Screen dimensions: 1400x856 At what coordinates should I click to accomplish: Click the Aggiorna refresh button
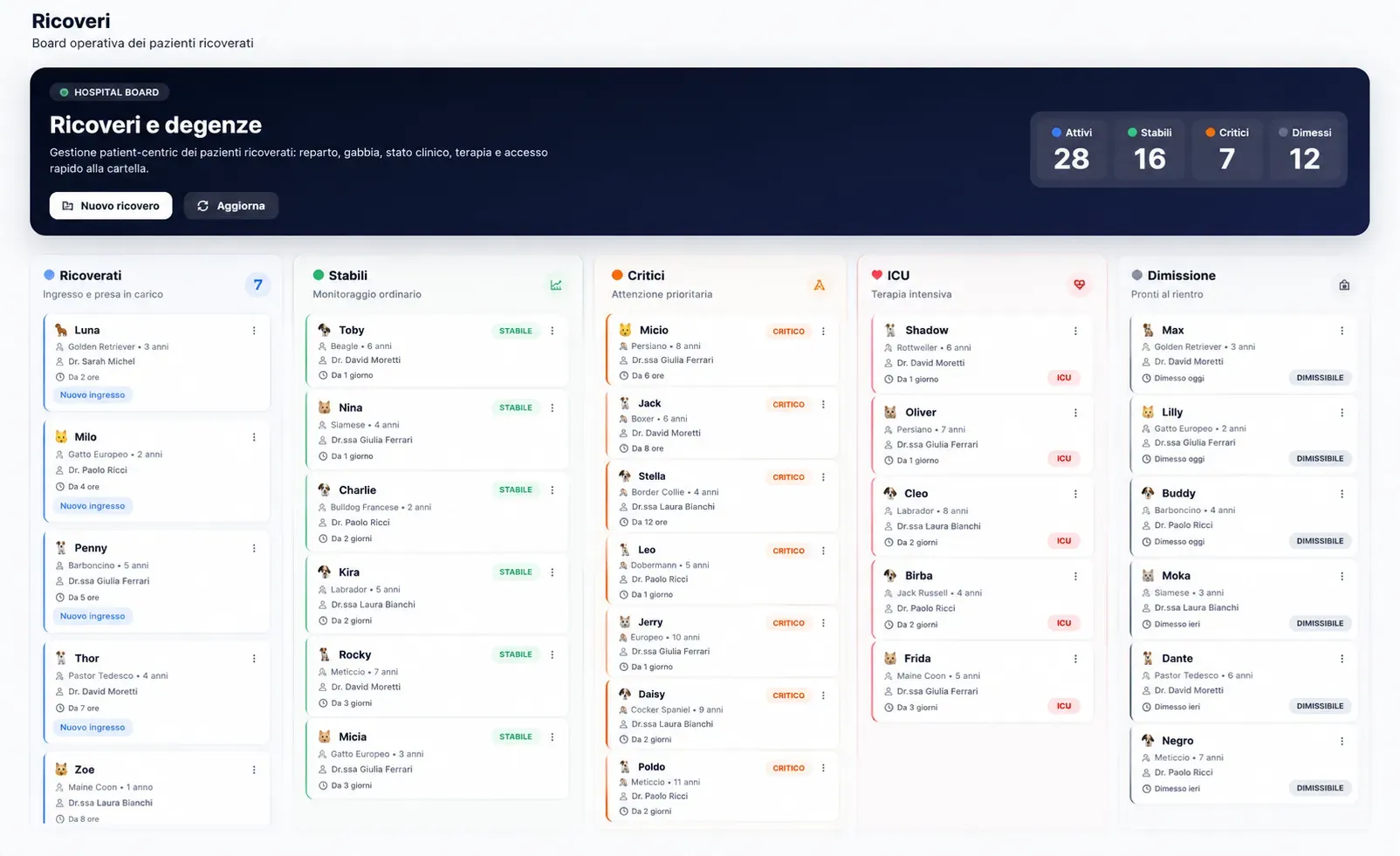(x=231, y=206)
